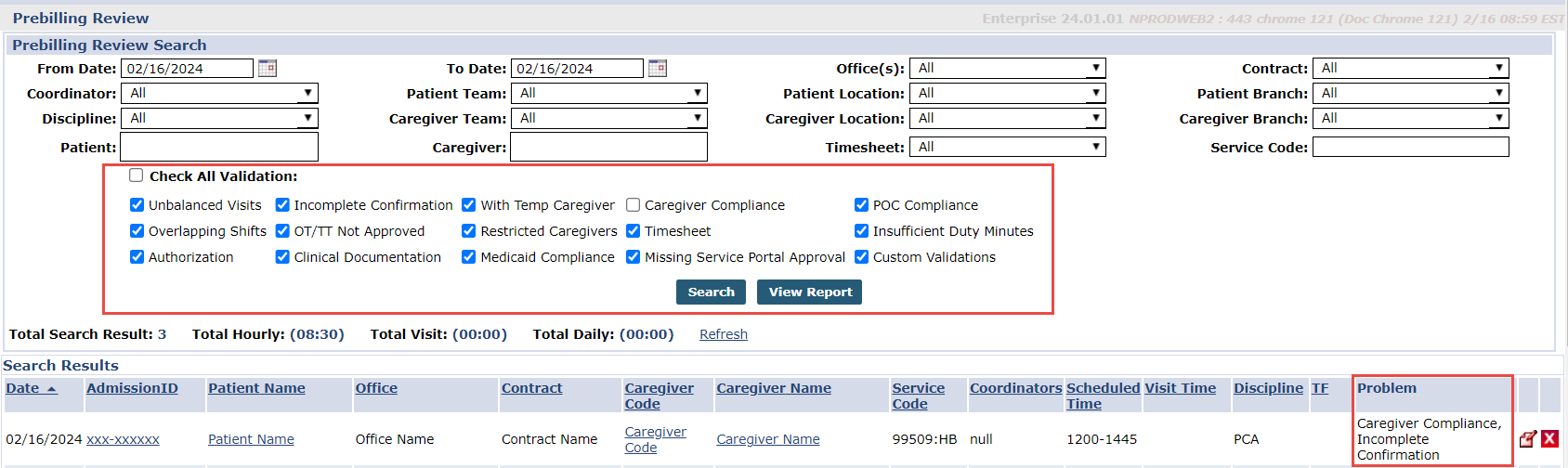Uncheck the Incomplete Confirmation checkbox
This screenshot has width=1568, height=468.
pyautogui.click(x=282, y=205)
